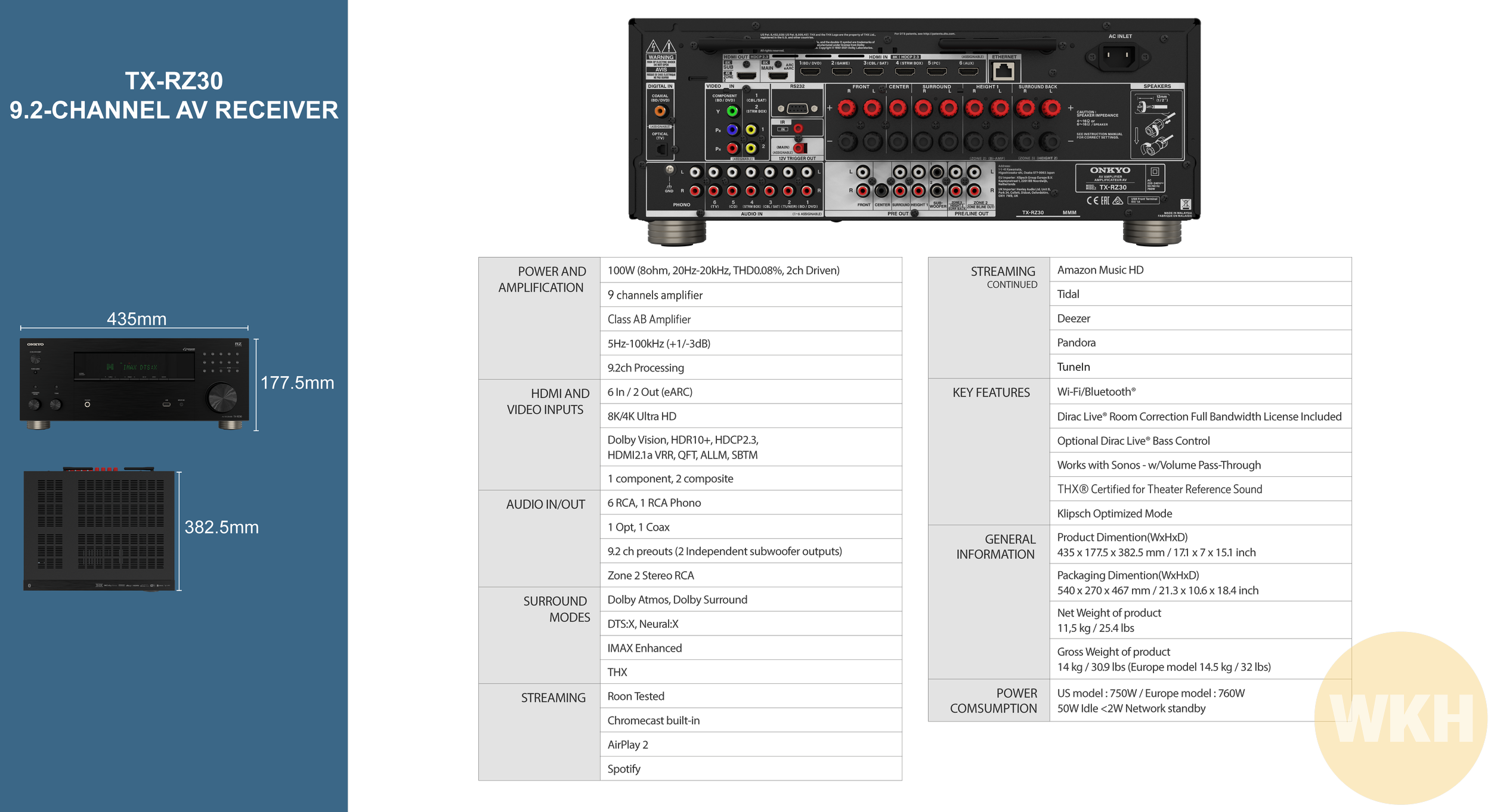
Task: Select the 'Wi-Fi/Bluetooth' row
Action: (x=1200, y=392)
